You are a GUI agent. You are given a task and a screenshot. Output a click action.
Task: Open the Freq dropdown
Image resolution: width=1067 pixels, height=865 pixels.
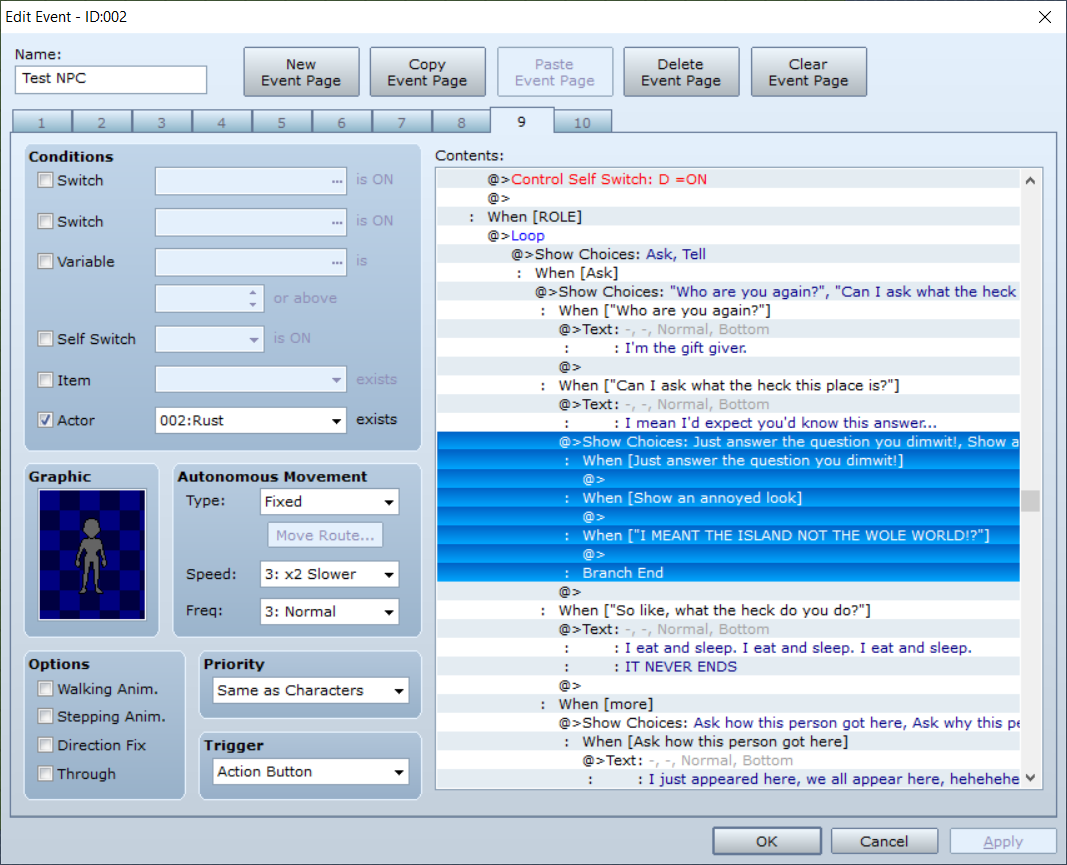(x=329, y=611)
